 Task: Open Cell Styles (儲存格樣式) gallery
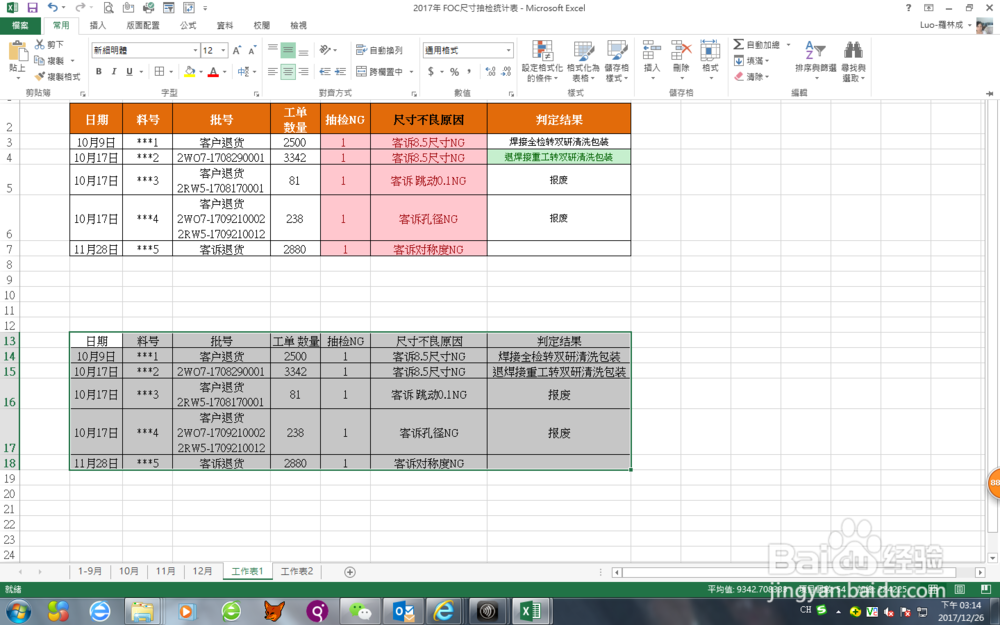(x=617, y=61)
